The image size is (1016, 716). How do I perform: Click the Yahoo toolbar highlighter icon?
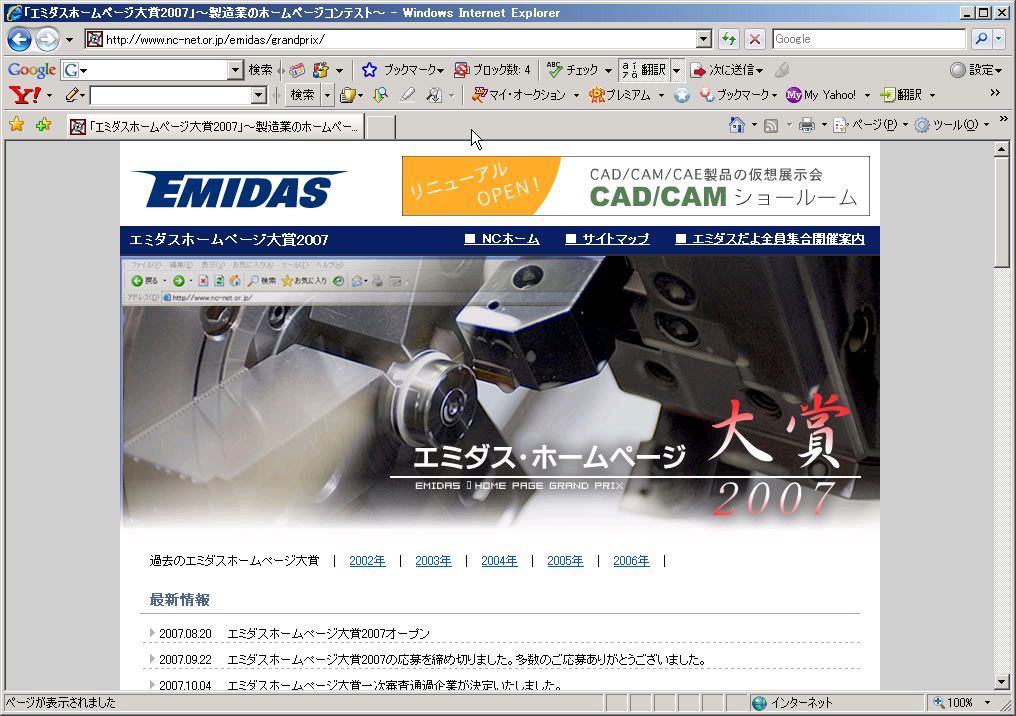tap(408, 95)
